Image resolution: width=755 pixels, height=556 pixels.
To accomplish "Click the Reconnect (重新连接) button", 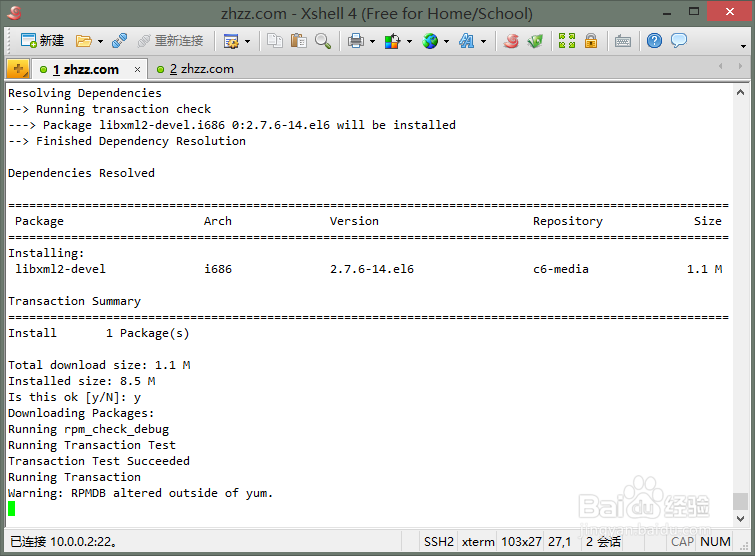I will pos(170,41).
